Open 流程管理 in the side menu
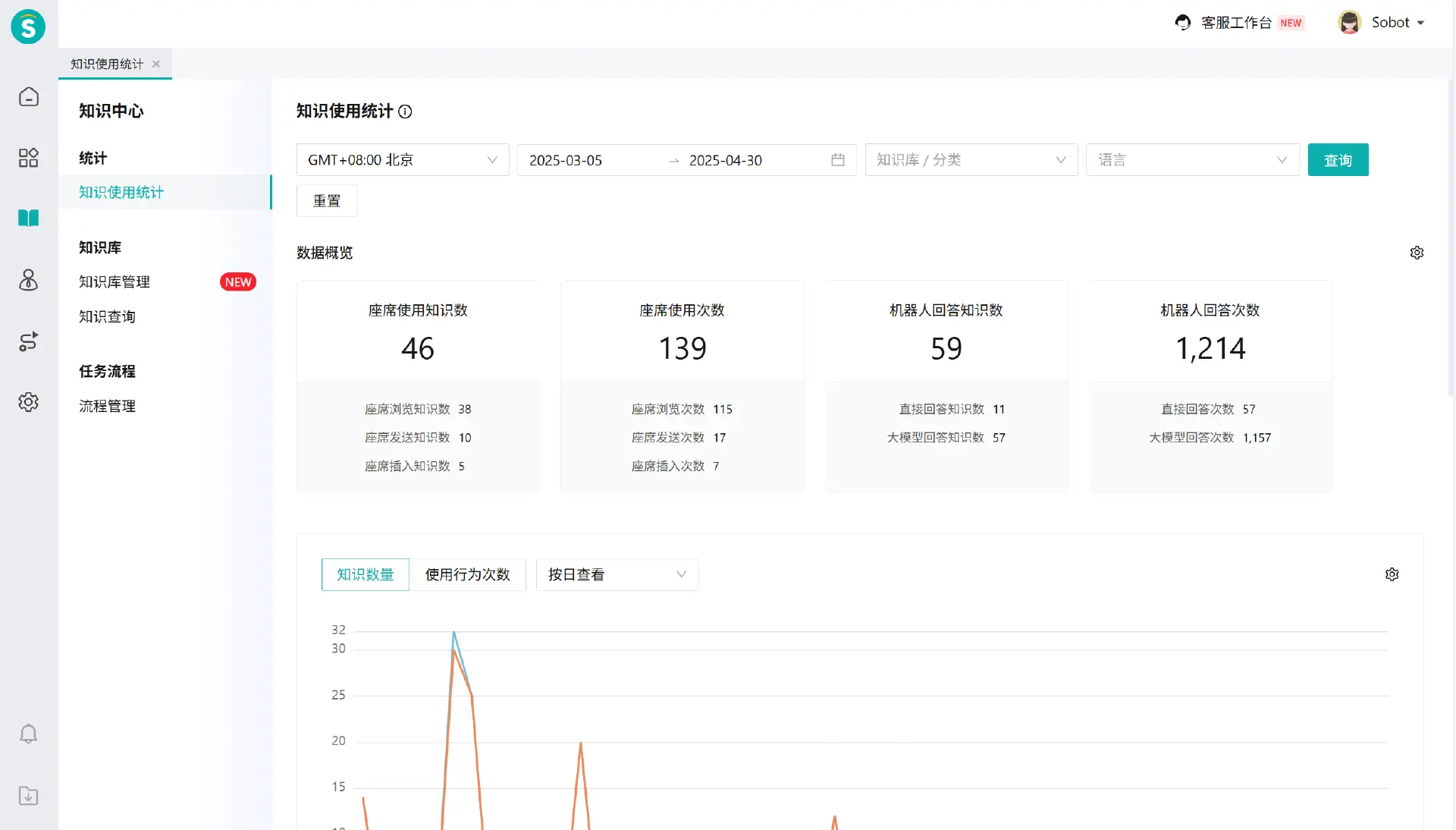 (x=107, y=406)
